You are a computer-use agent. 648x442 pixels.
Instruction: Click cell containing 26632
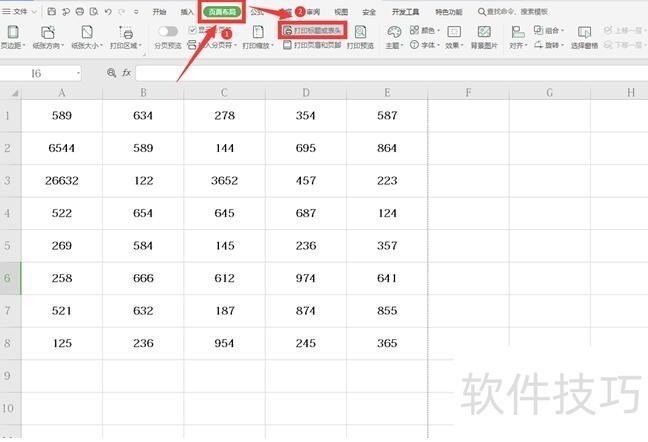(62, 181)
